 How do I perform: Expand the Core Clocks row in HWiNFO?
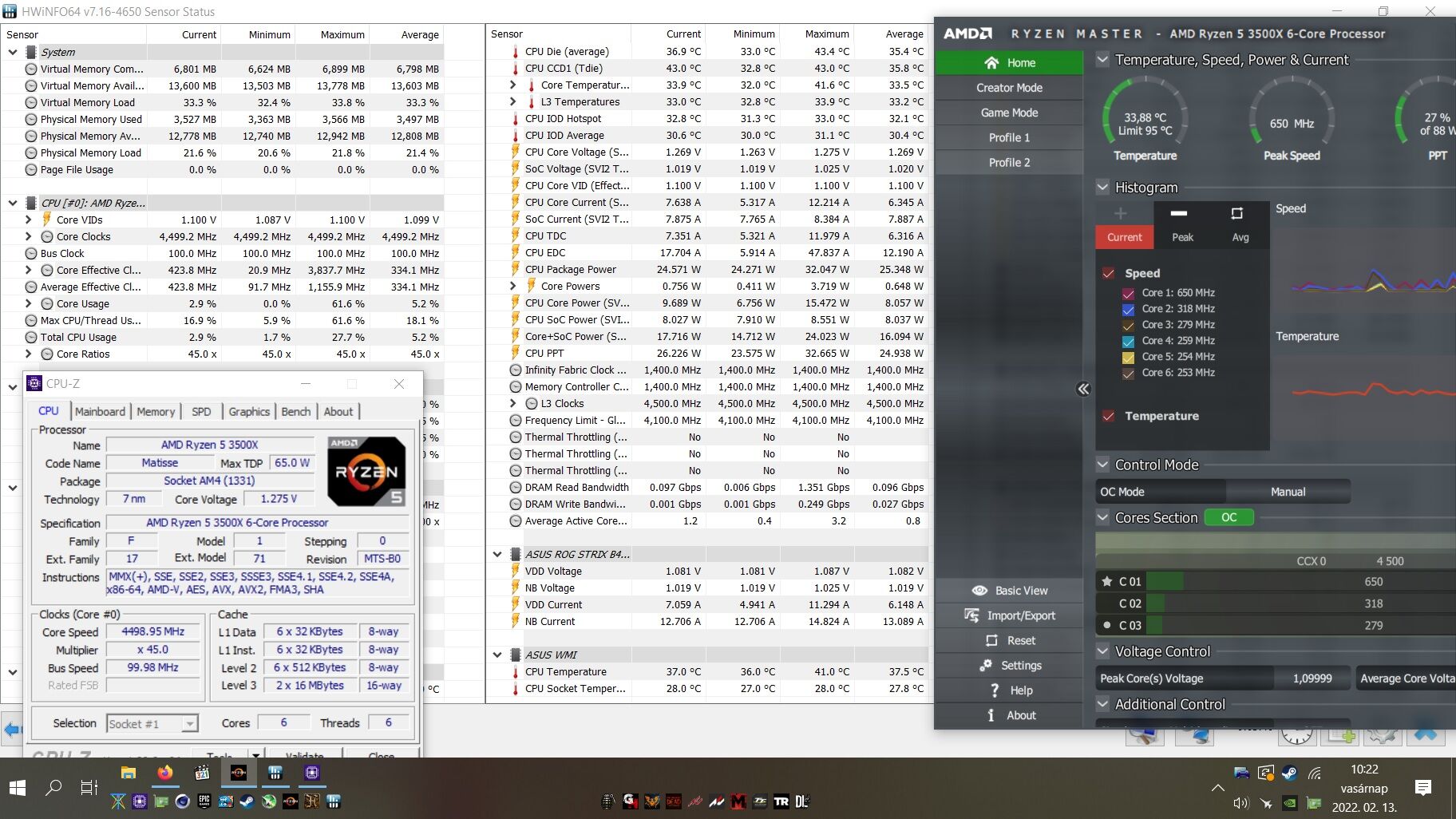click(29, 236)
